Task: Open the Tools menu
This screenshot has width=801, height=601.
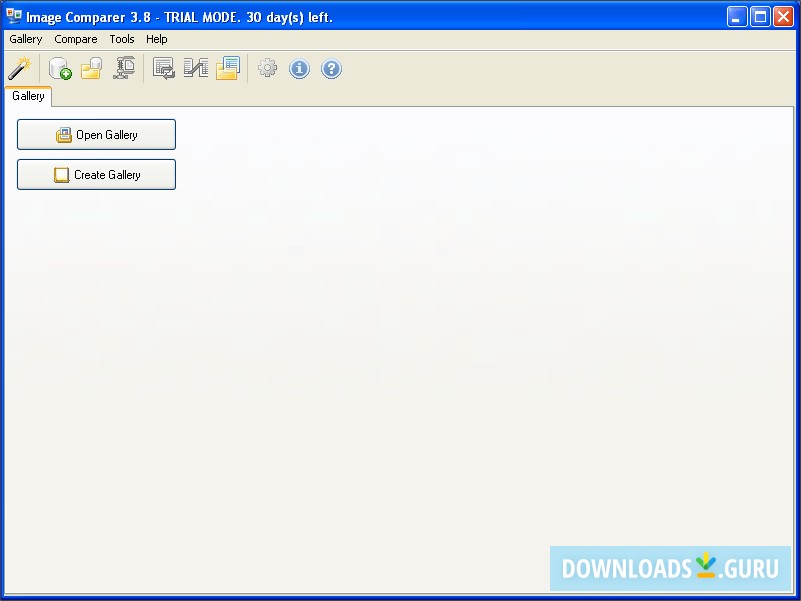Action: coord(122,39)
